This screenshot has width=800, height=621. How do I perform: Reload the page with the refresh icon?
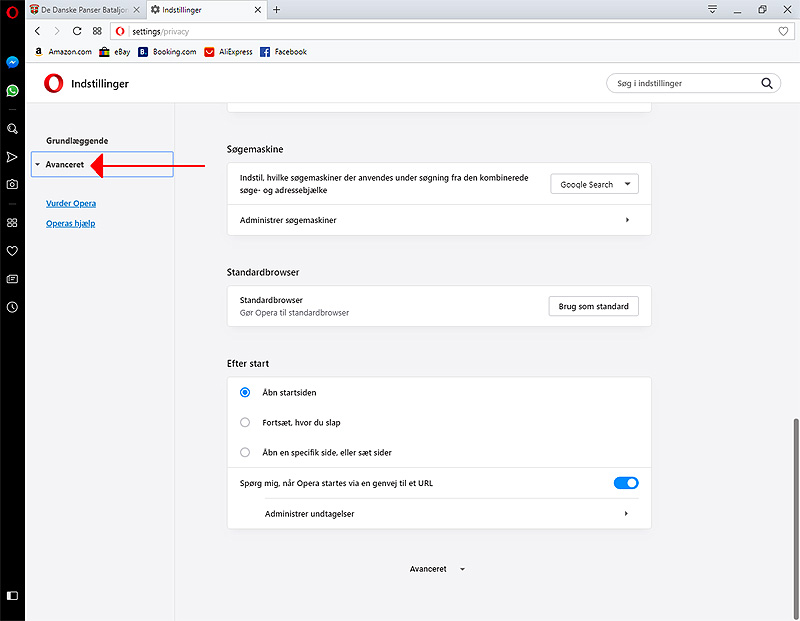point(77,31)
